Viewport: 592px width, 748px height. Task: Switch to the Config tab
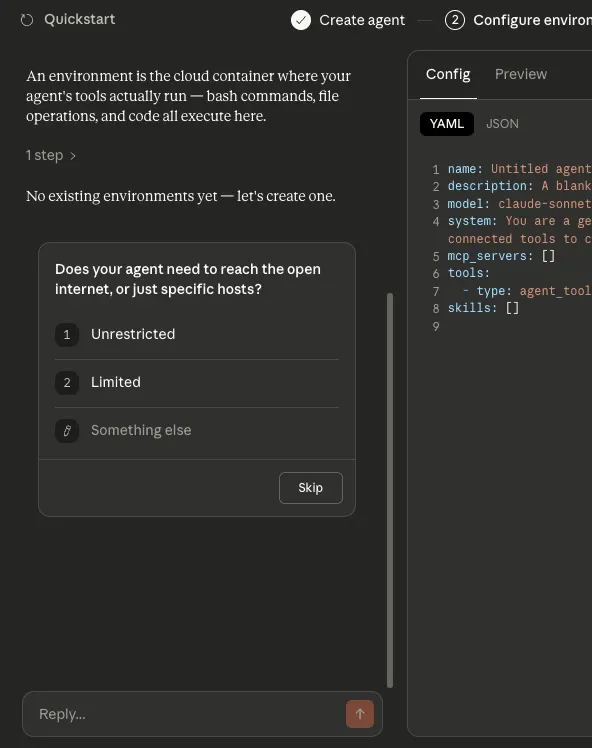click(x=448, y=74)
